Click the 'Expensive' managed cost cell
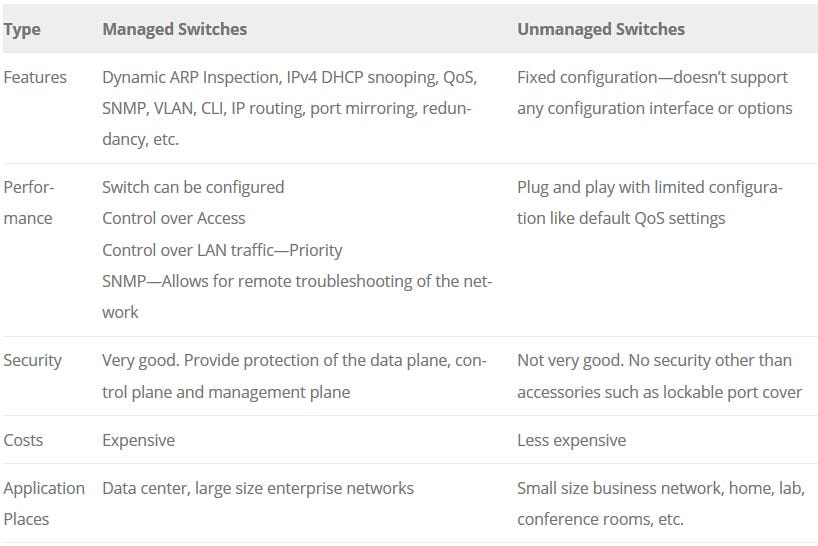 pyautogui.click(x=139, y=441)
